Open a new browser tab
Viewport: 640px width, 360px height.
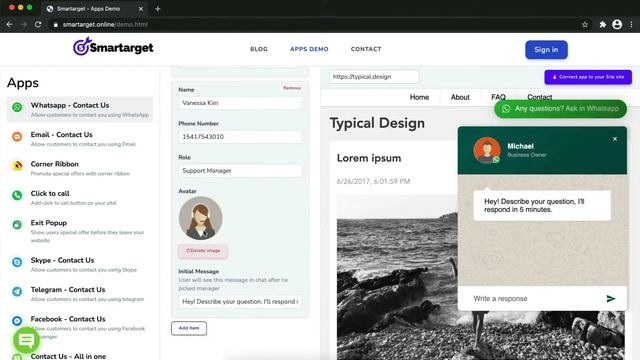click(158, 9)
